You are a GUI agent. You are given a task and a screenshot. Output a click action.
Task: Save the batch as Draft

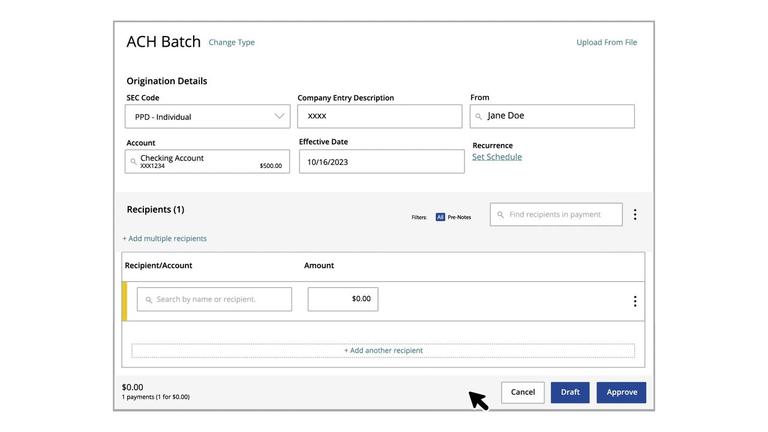pyautogui.click(x=570, y=392)
